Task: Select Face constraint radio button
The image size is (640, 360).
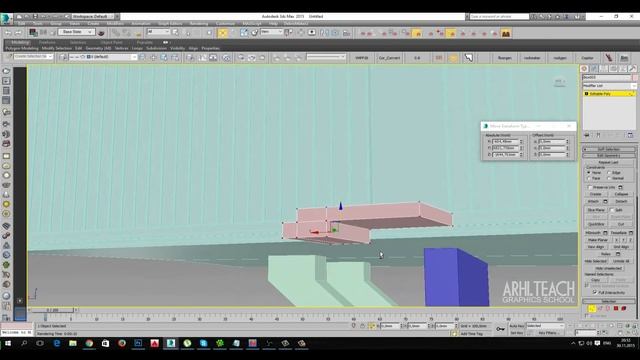Action: (x=589, y=178)
